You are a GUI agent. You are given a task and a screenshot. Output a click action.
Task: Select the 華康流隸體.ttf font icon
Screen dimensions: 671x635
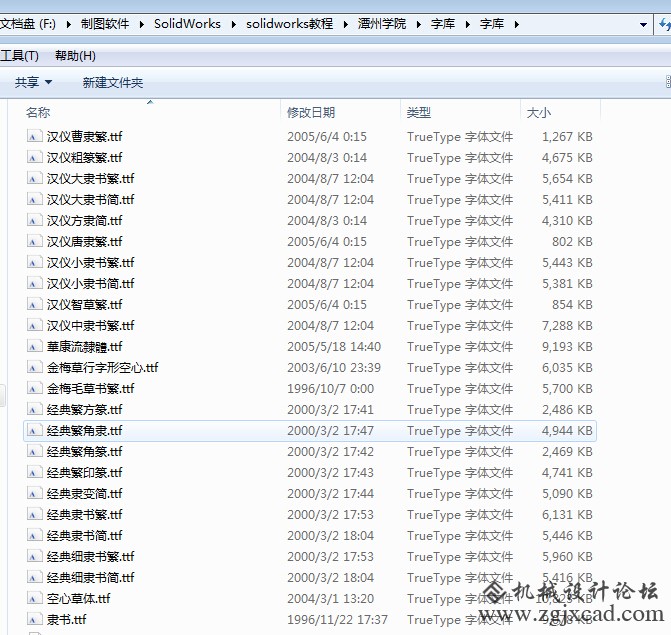pyautogui.click(x=35, y=346)
